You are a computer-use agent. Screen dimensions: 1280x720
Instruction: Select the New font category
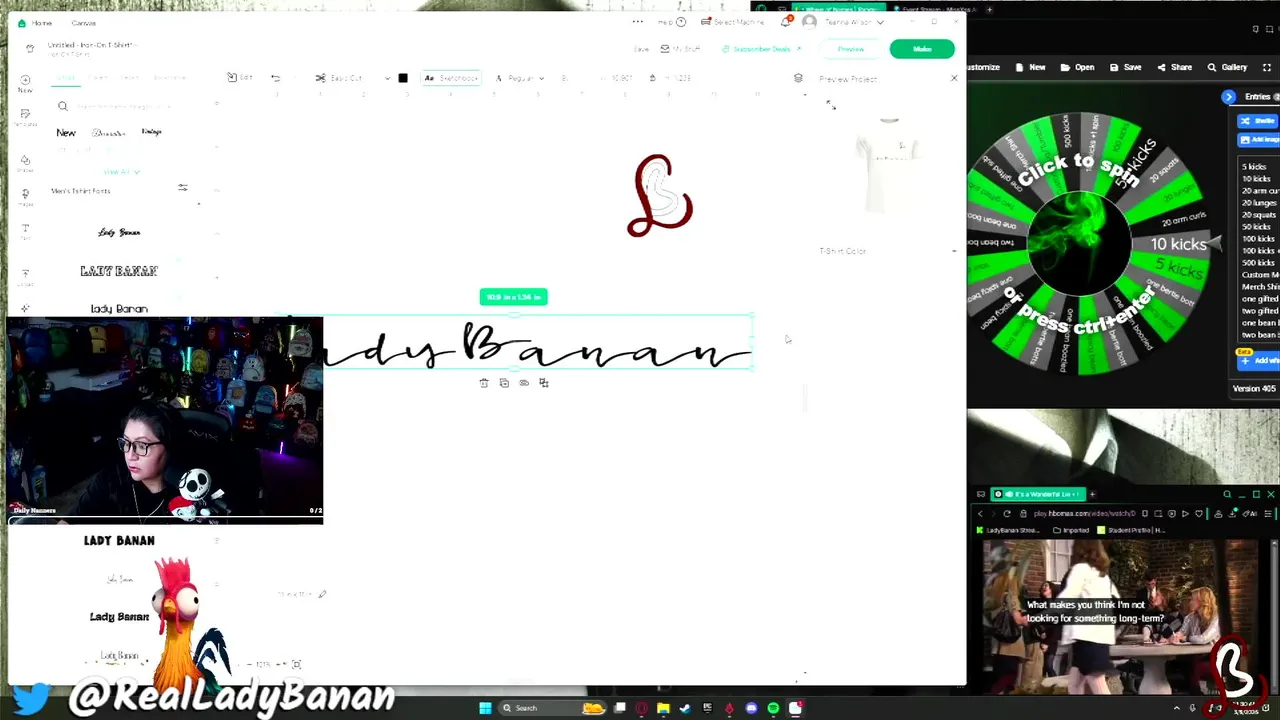(x=65, y=132)
